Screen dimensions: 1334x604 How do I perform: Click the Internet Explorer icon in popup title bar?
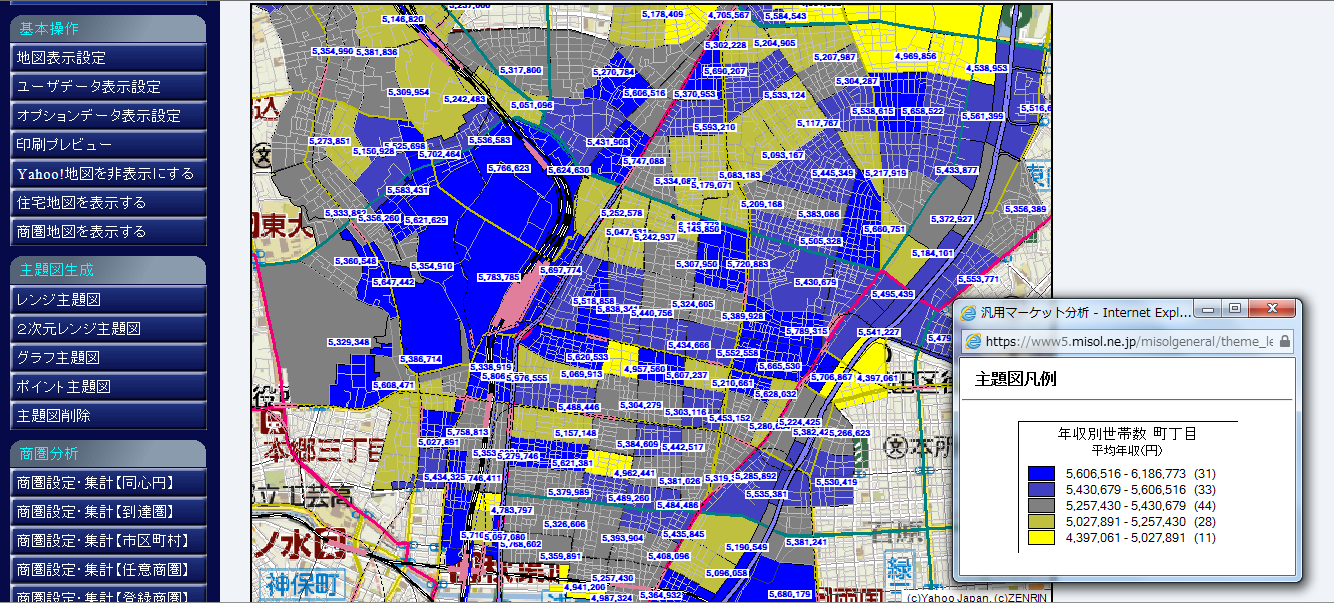coord(968,312)
